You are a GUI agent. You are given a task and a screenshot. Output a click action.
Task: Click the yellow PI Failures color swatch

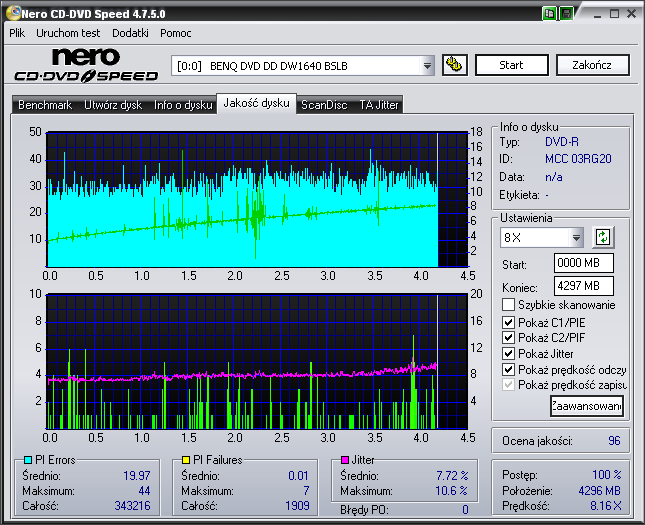pos(186,460)
